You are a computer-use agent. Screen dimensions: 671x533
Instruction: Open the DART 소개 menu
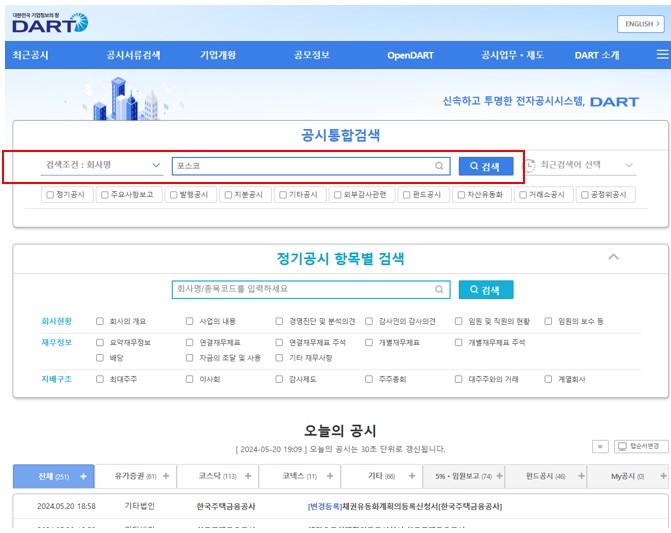[597, 55]
